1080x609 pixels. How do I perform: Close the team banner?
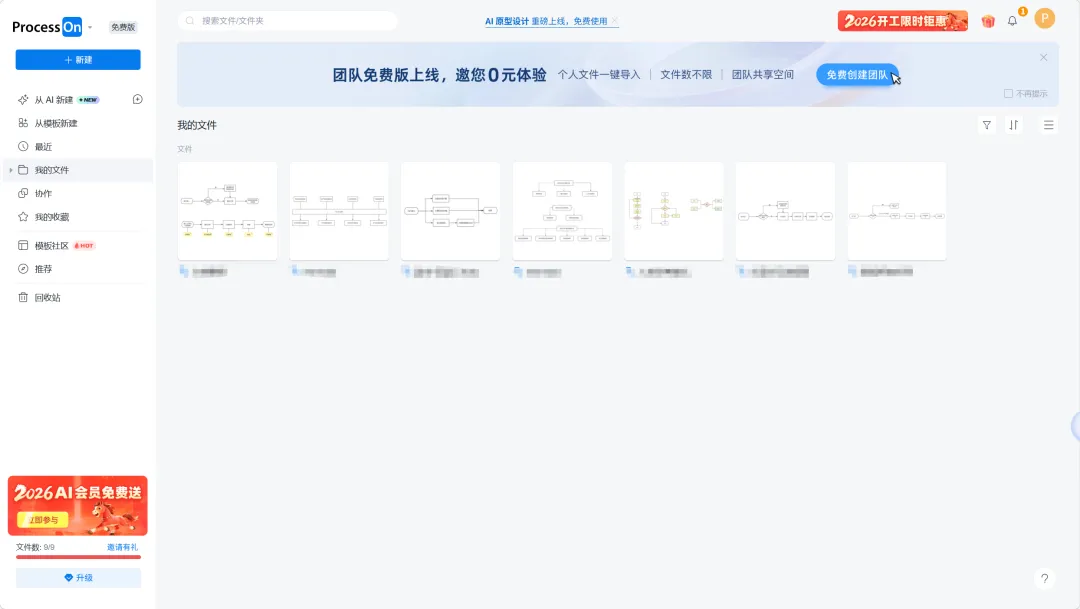coord(1043,57)
